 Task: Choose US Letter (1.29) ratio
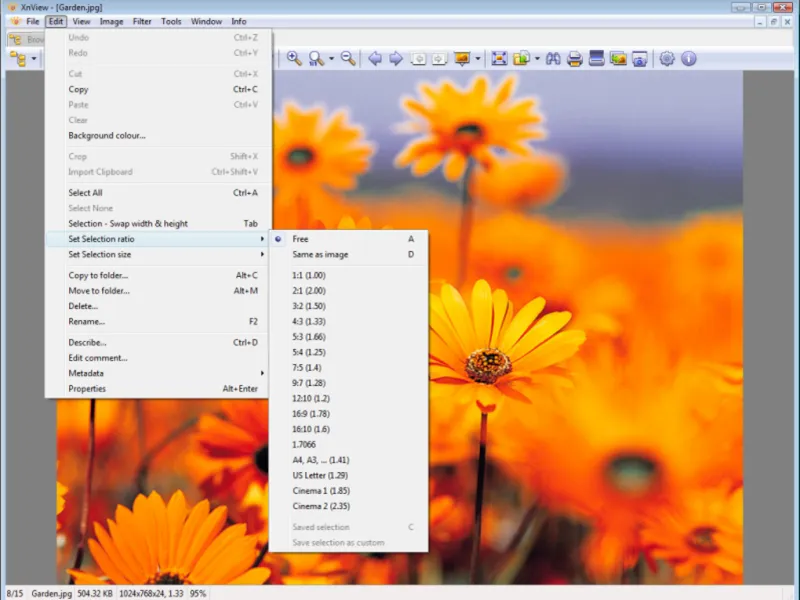[349, 475]
